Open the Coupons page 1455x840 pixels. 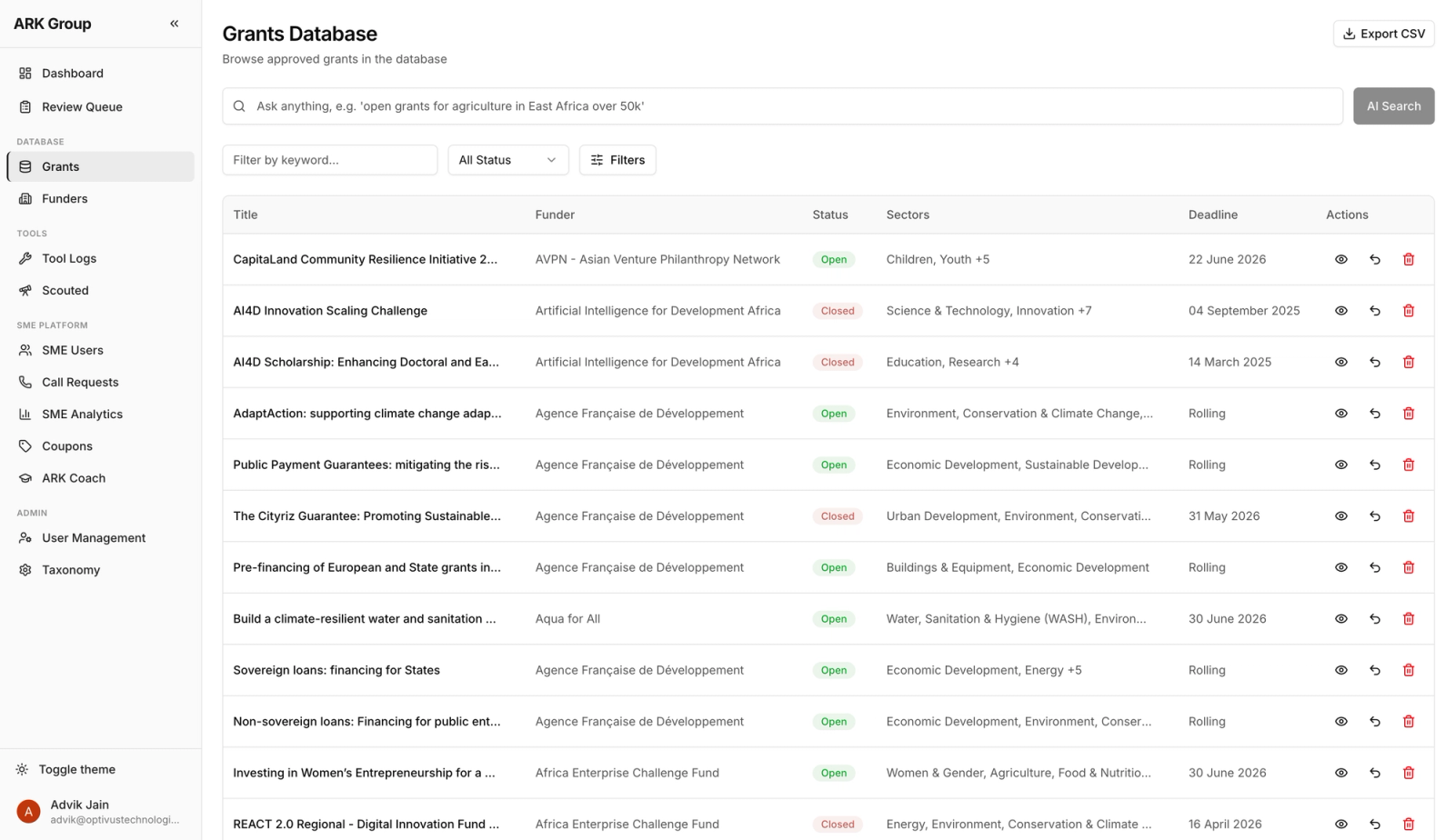[x=100, y=445]
